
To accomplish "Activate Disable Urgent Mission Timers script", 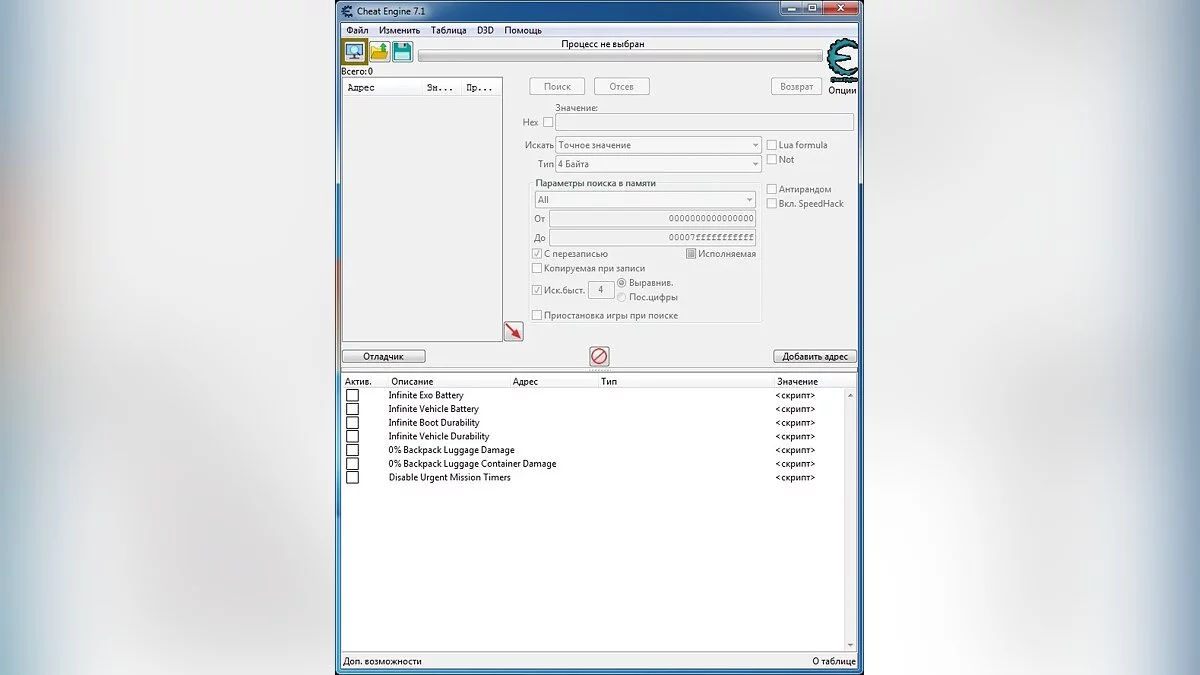I will point(352,477).
